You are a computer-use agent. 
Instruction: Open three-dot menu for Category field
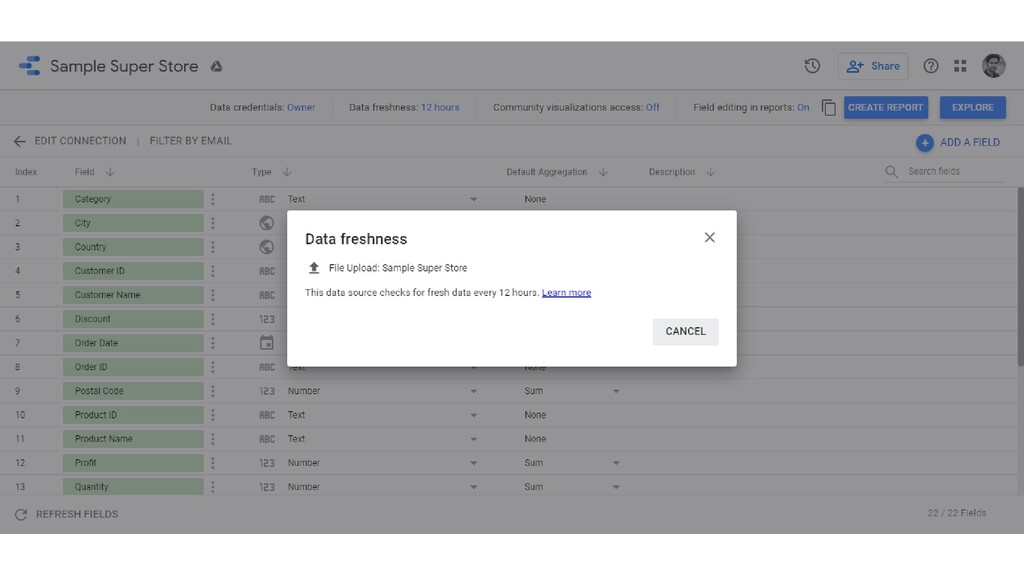point(212,199)
